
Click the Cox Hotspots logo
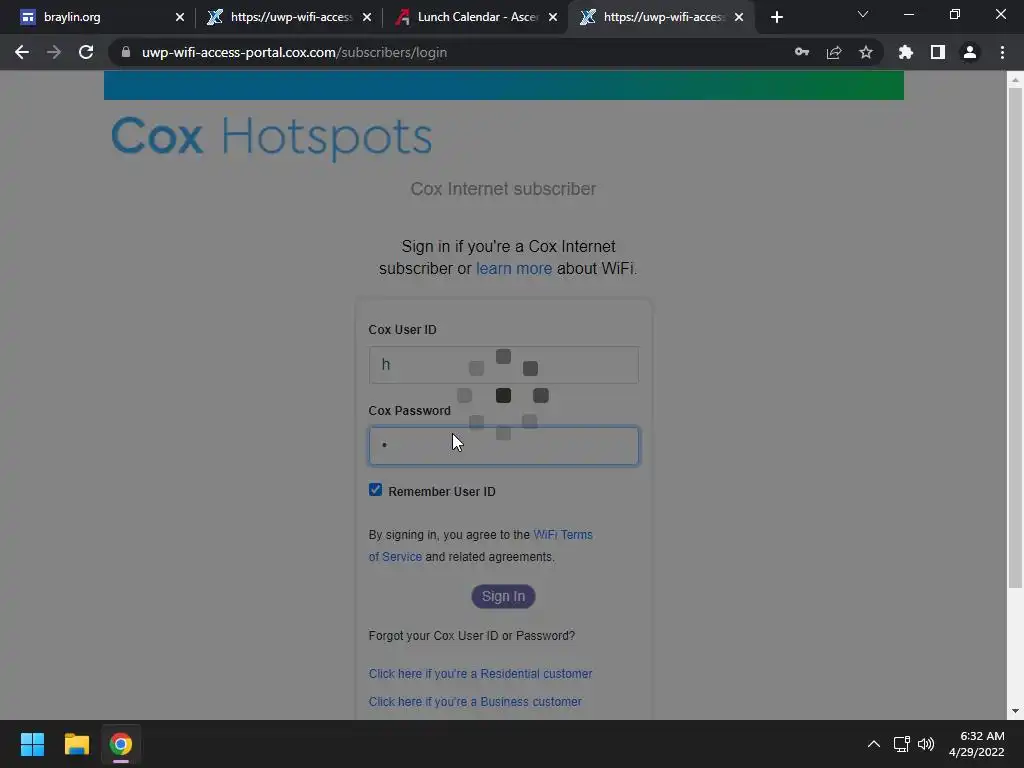[272, 137]
